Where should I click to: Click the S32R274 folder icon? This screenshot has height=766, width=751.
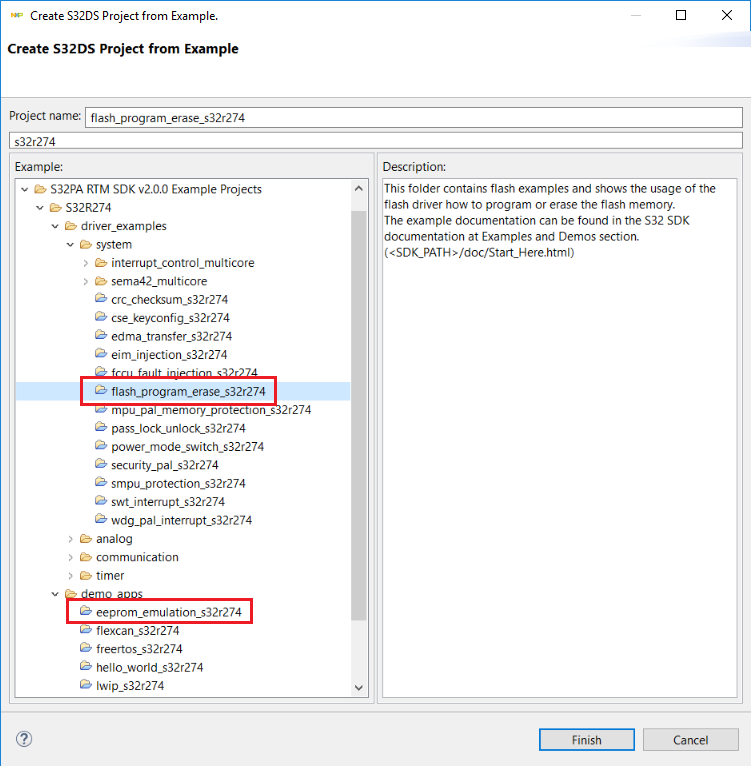pyautogui.click(x=55, y=208)
